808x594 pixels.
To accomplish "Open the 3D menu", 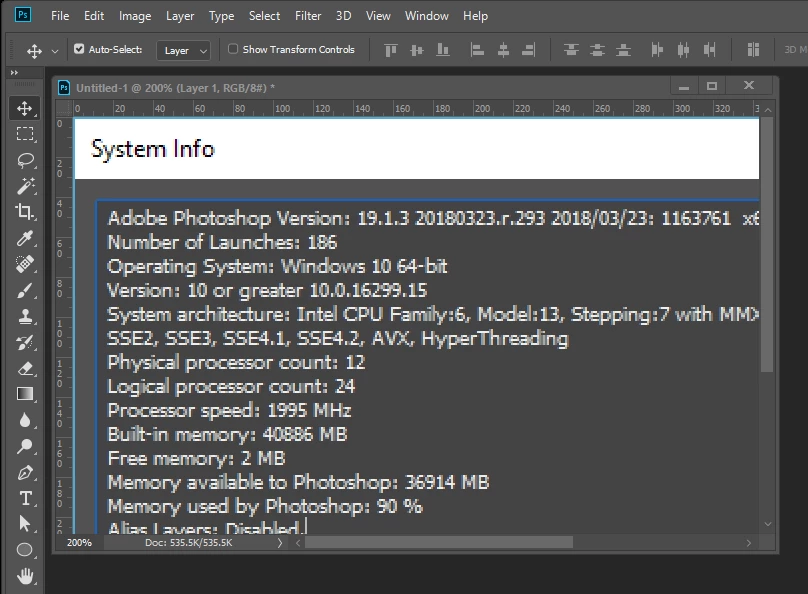I will (x=344, y=16).
